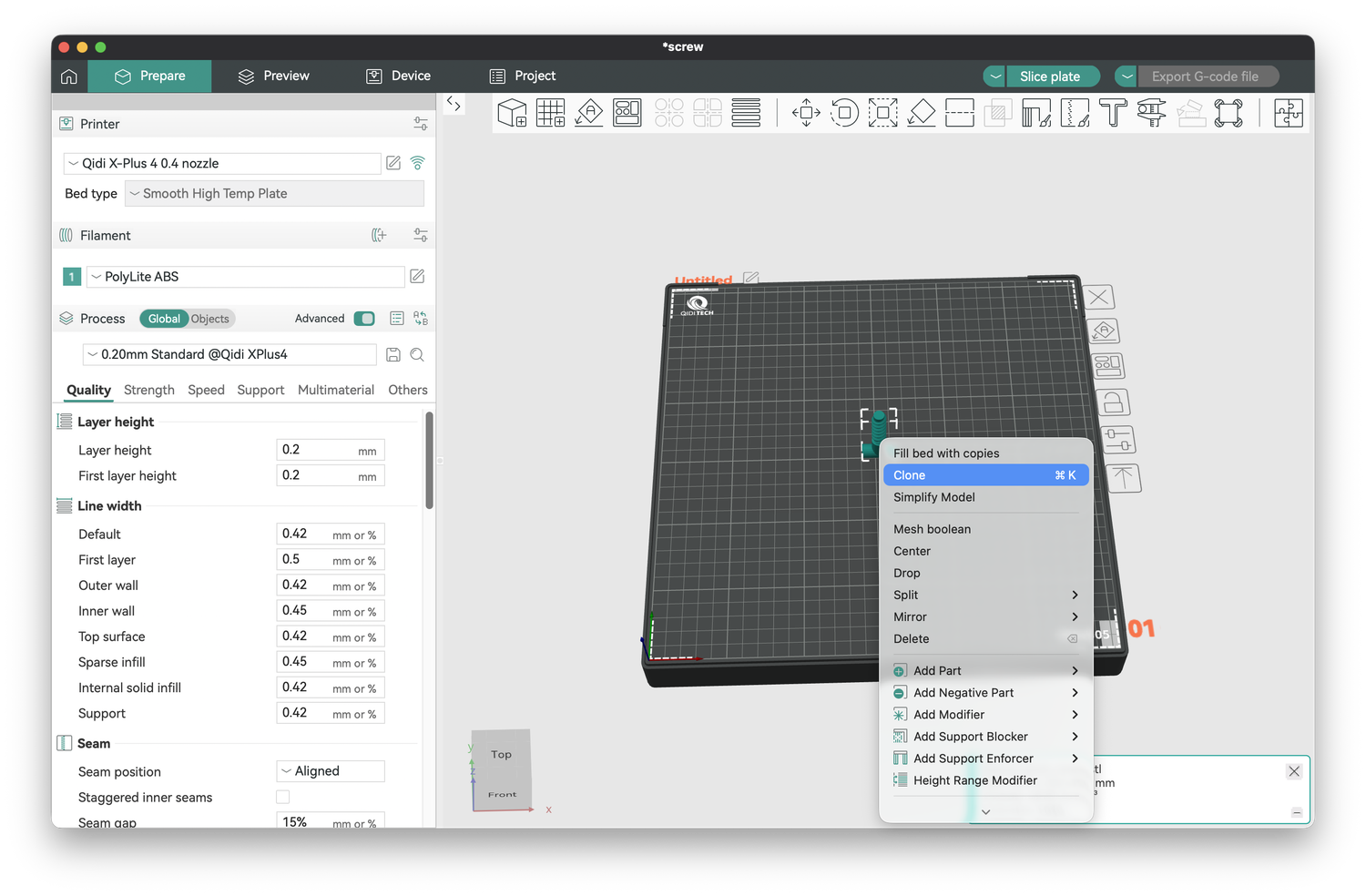Select the Move tool in toolbar
The width and height of the screenshot is (1366, 896).
click(806, 113)
